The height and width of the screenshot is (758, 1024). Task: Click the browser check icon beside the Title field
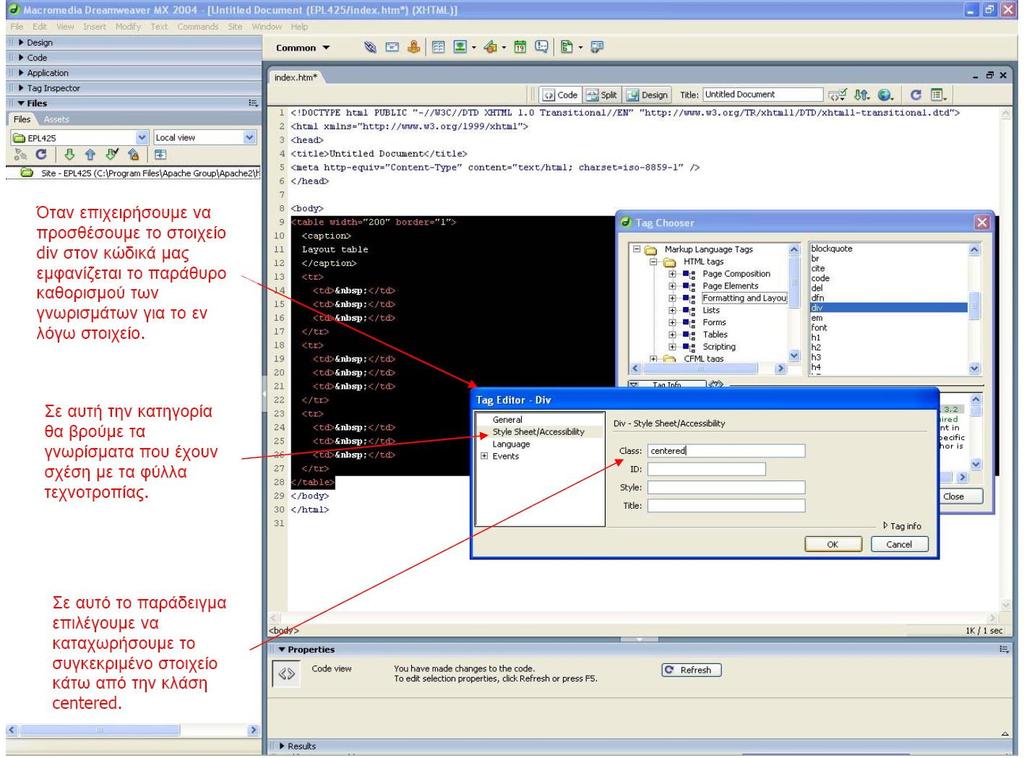(837, 95)
